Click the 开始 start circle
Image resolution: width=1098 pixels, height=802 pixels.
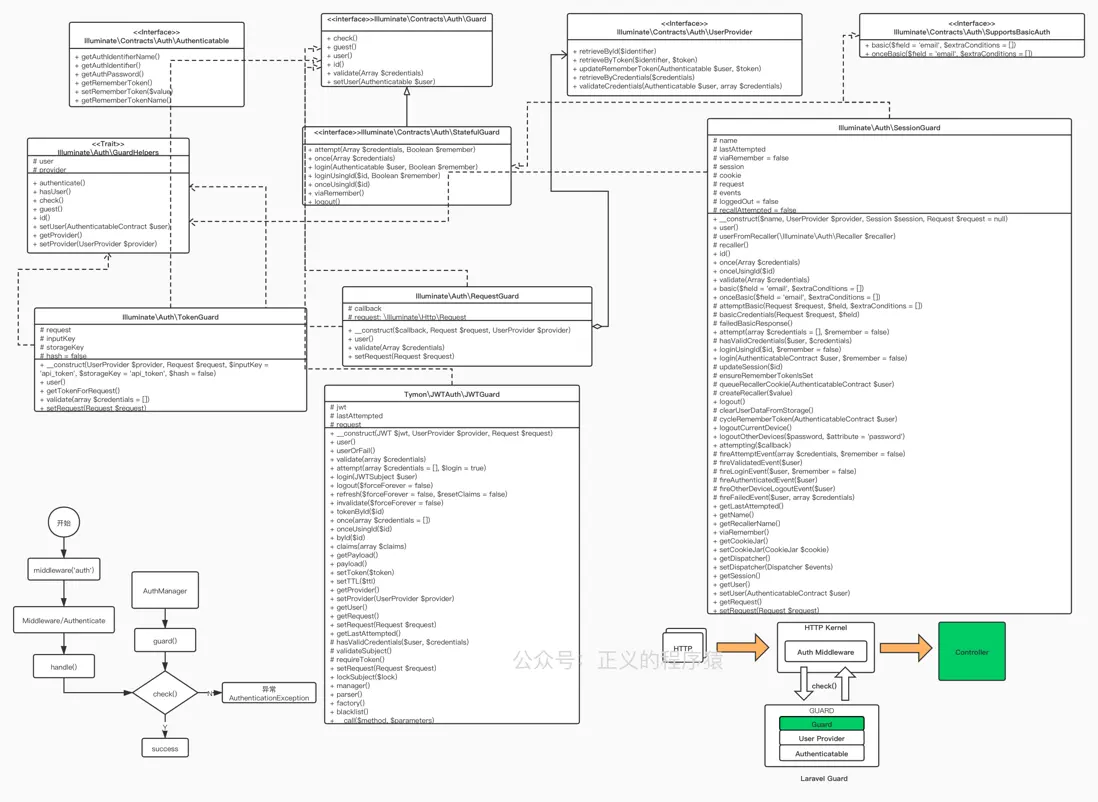[63, 521]
